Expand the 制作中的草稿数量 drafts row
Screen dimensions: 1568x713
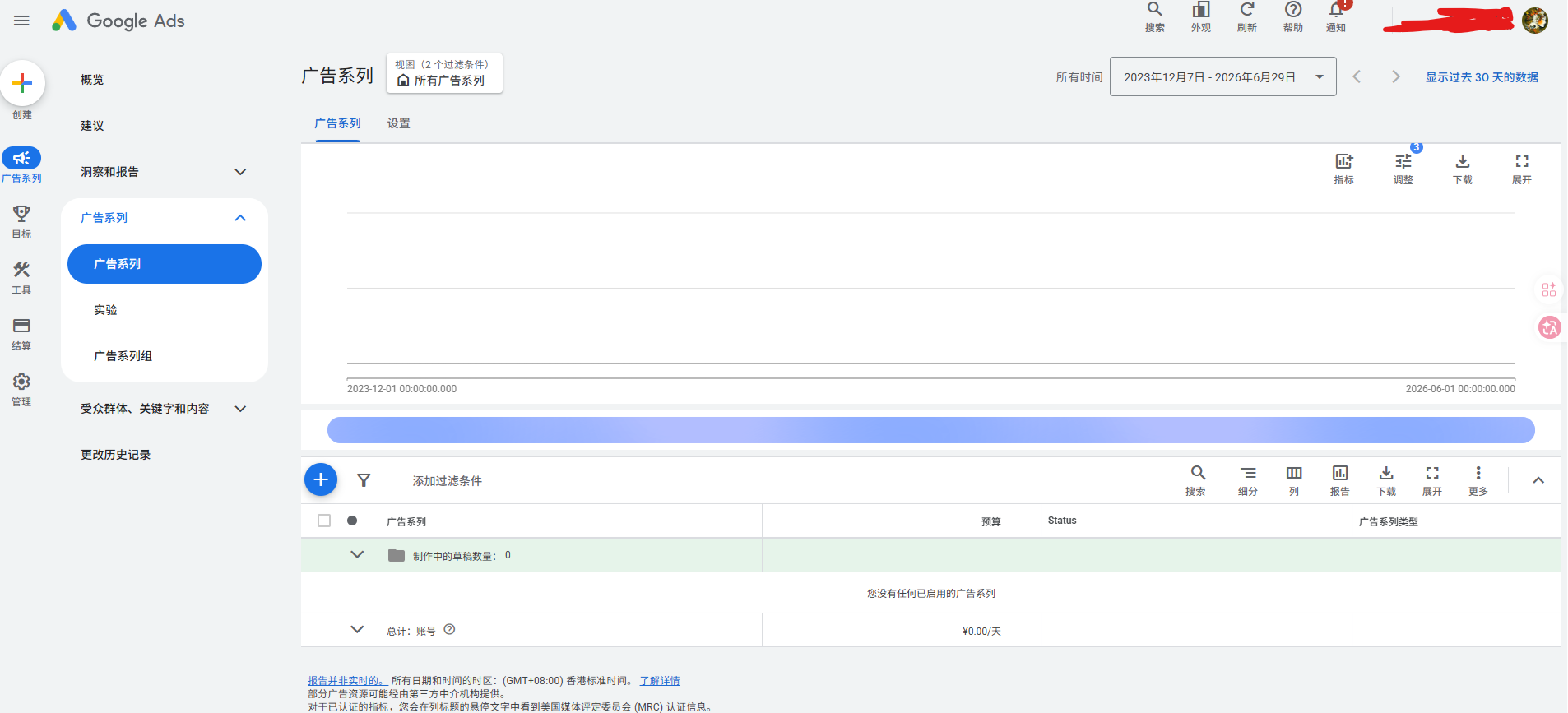coord(357,555)
